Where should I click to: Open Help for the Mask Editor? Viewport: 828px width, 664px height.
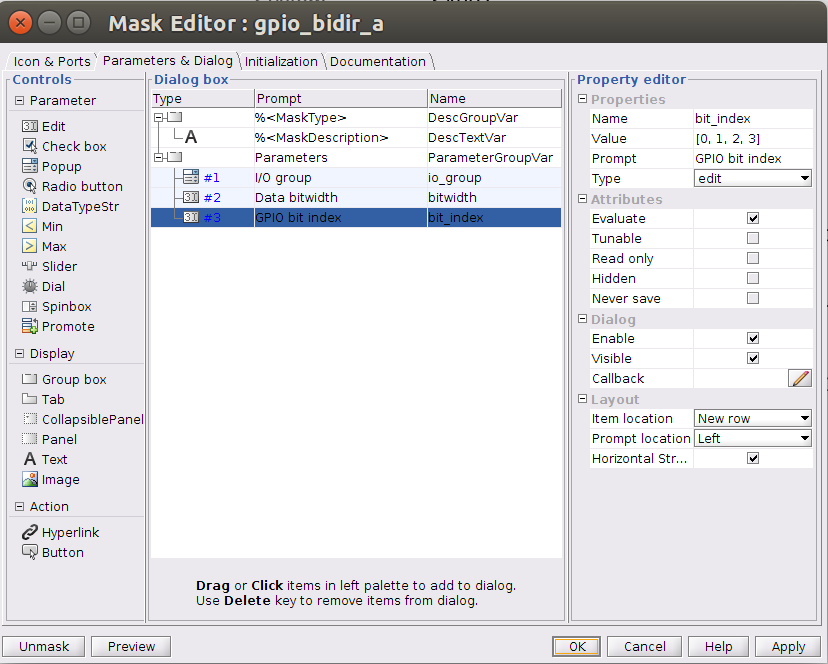[x=718, y=647]
